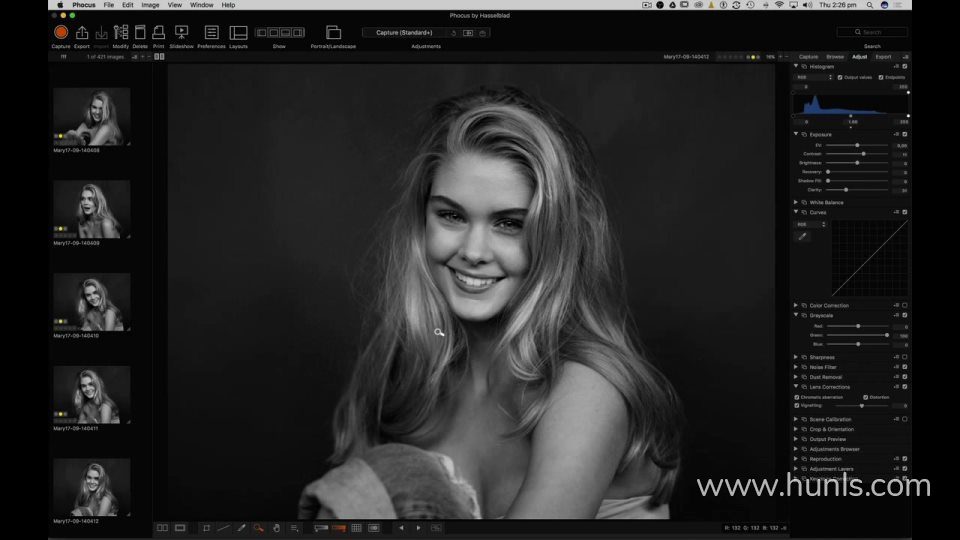Click the Layouts toolbar icon
This screenshot has width=960, height=540.
point(238,32)
